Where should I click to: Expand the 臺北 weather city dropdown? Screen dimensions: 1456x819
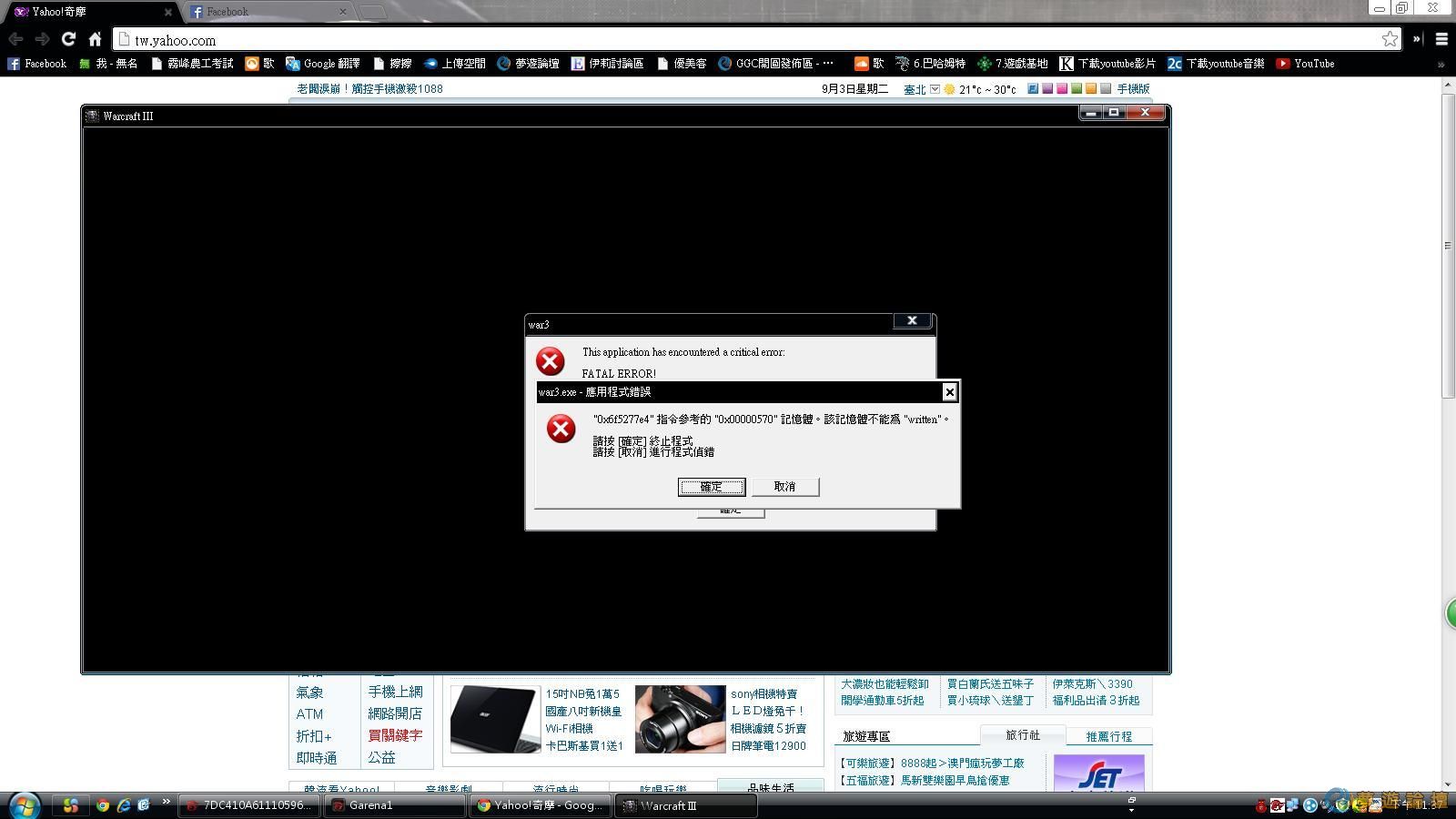pos(935,89)
